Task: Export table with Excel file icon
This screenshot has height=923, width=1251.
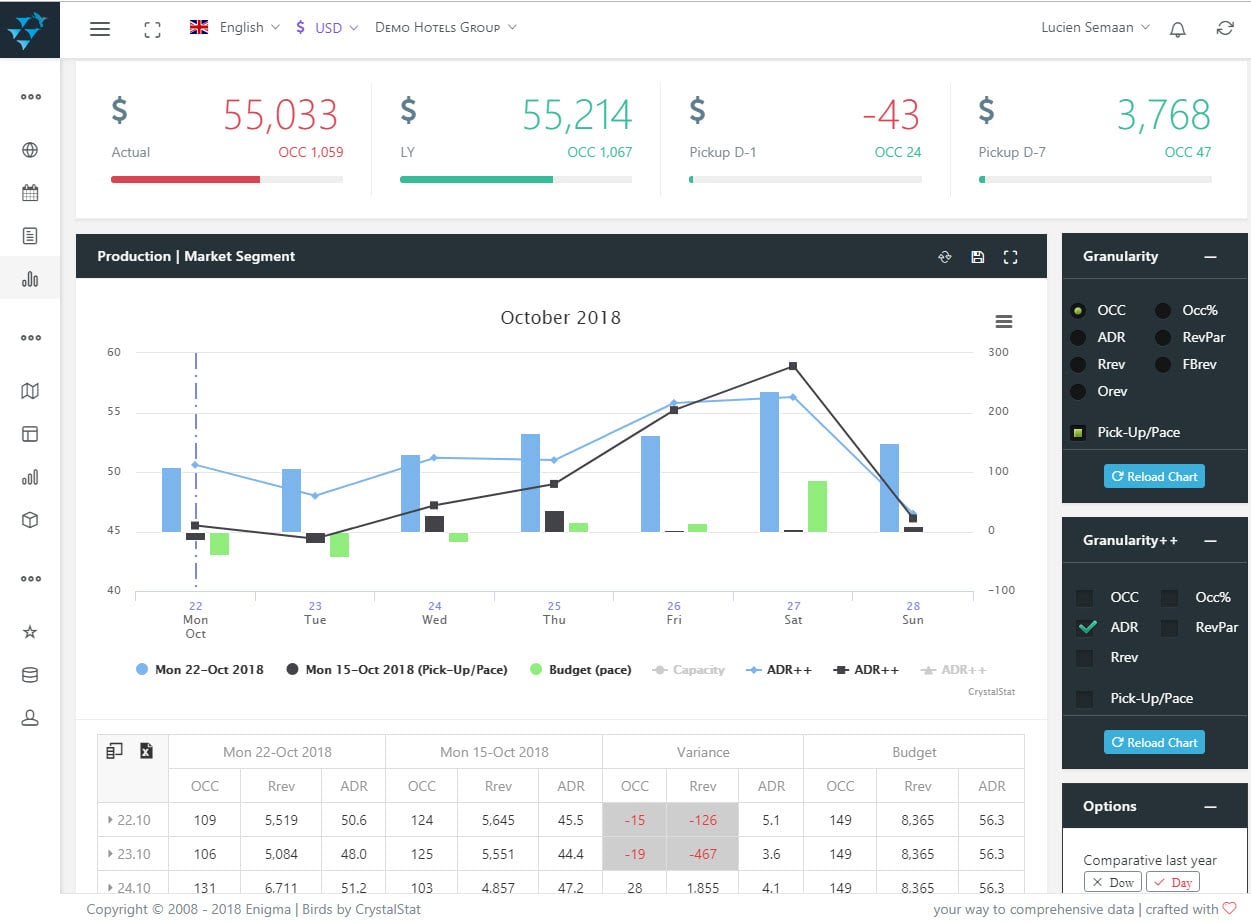Action: [146, 751]
